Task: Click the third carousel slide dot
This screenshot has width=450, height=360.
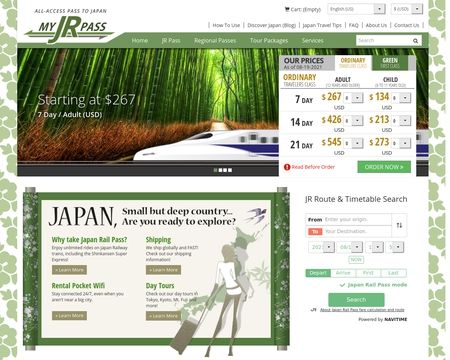Action: pos(225,170)
